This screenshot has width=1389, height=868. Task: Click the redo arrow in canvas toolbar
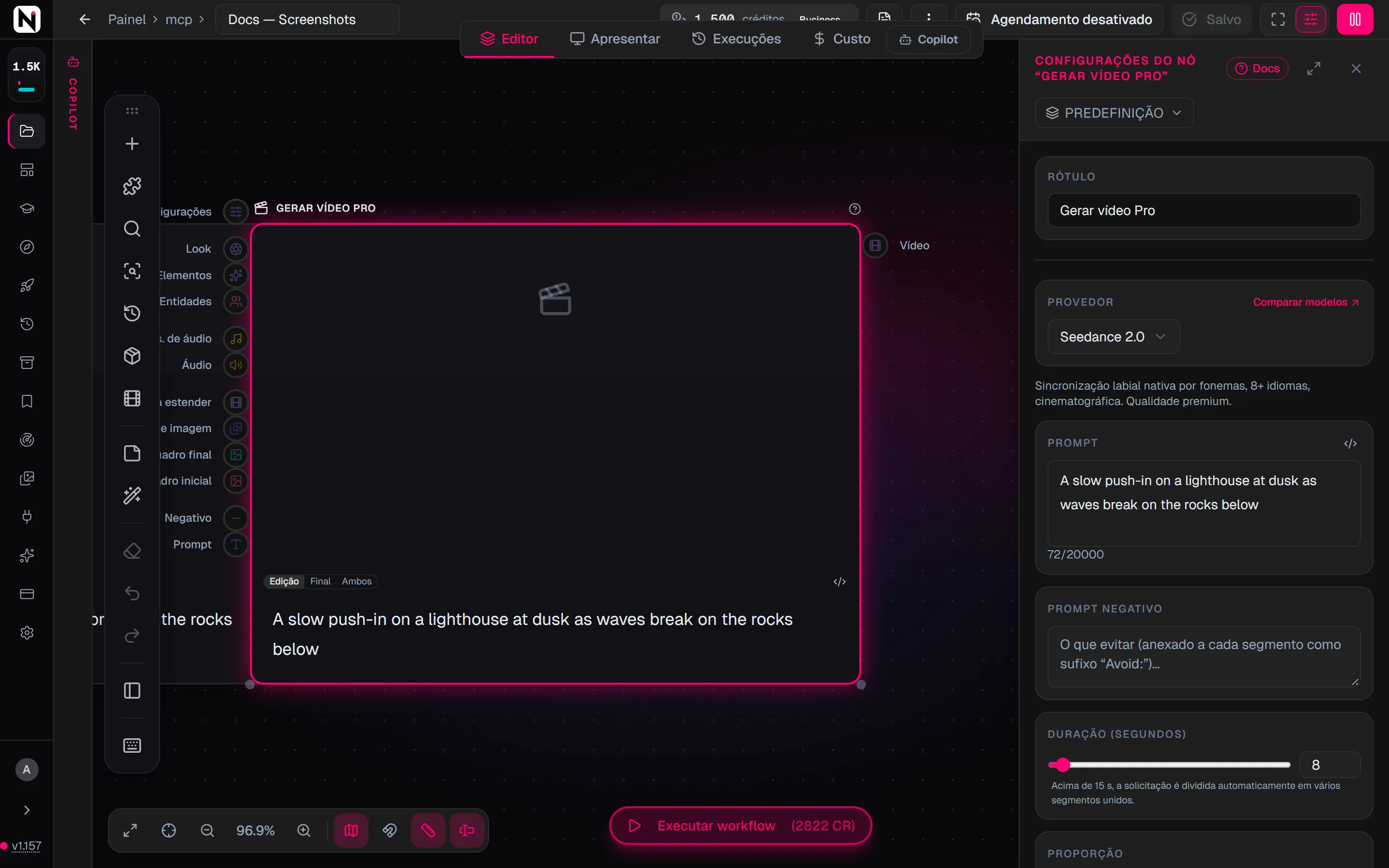click(132, 636)
